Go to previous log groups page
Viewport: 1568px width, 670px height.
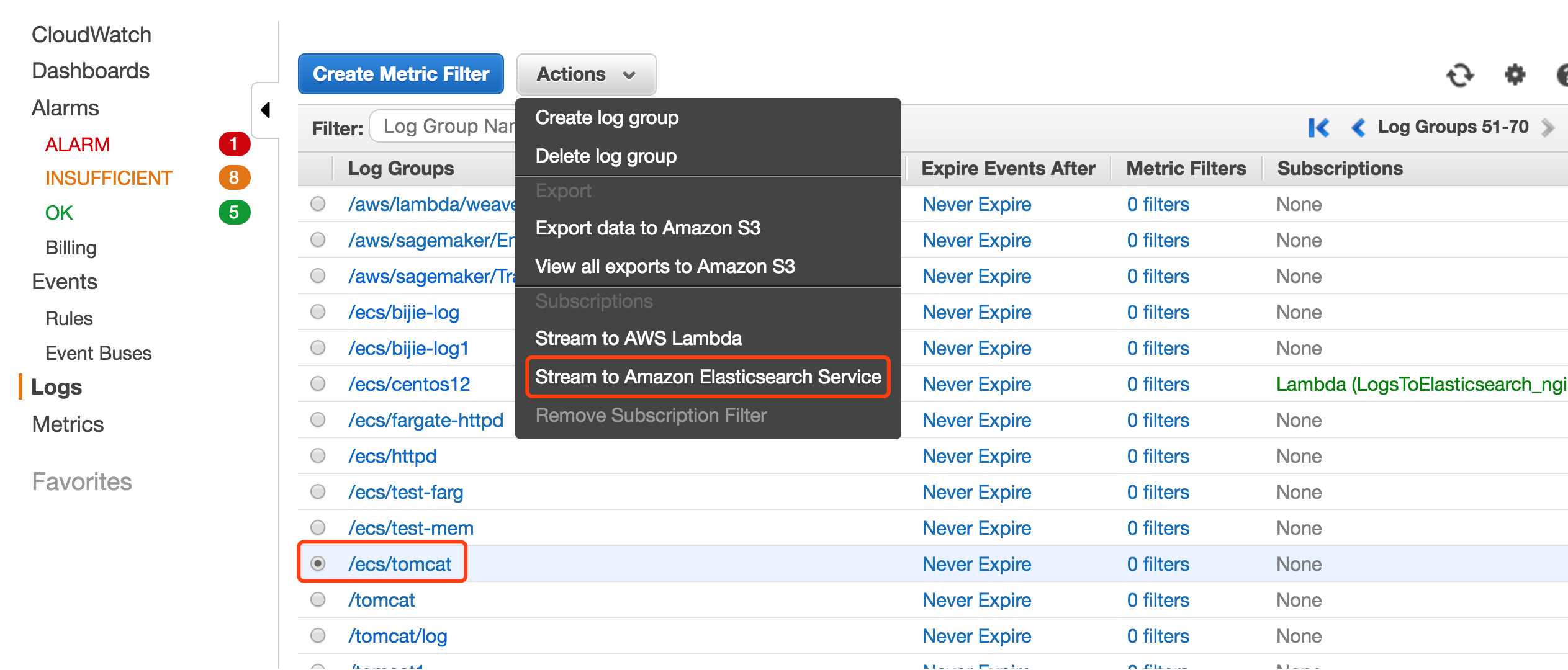click(1358, 128)
